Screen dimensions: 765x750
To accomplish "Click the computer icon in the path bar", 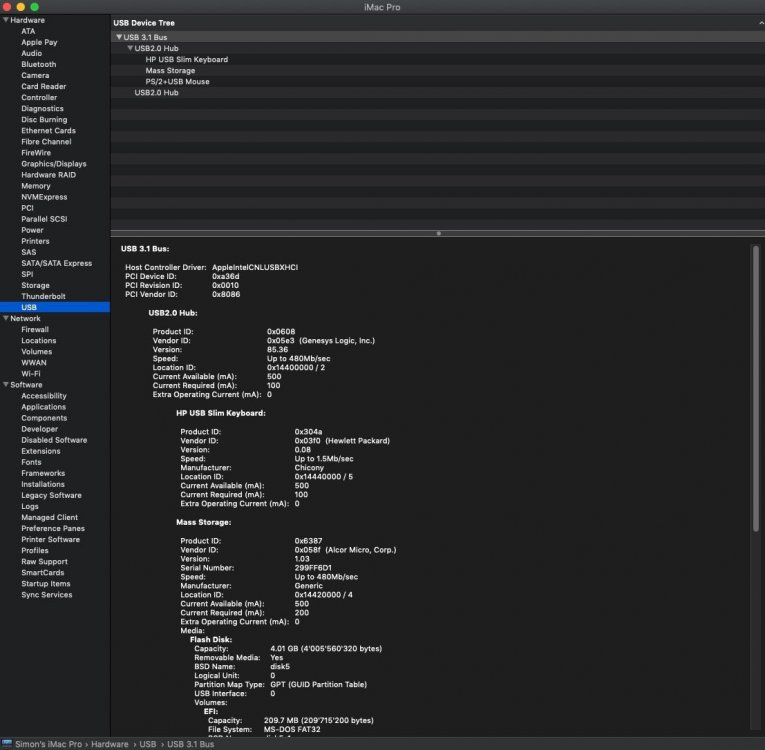I will 7,744.
